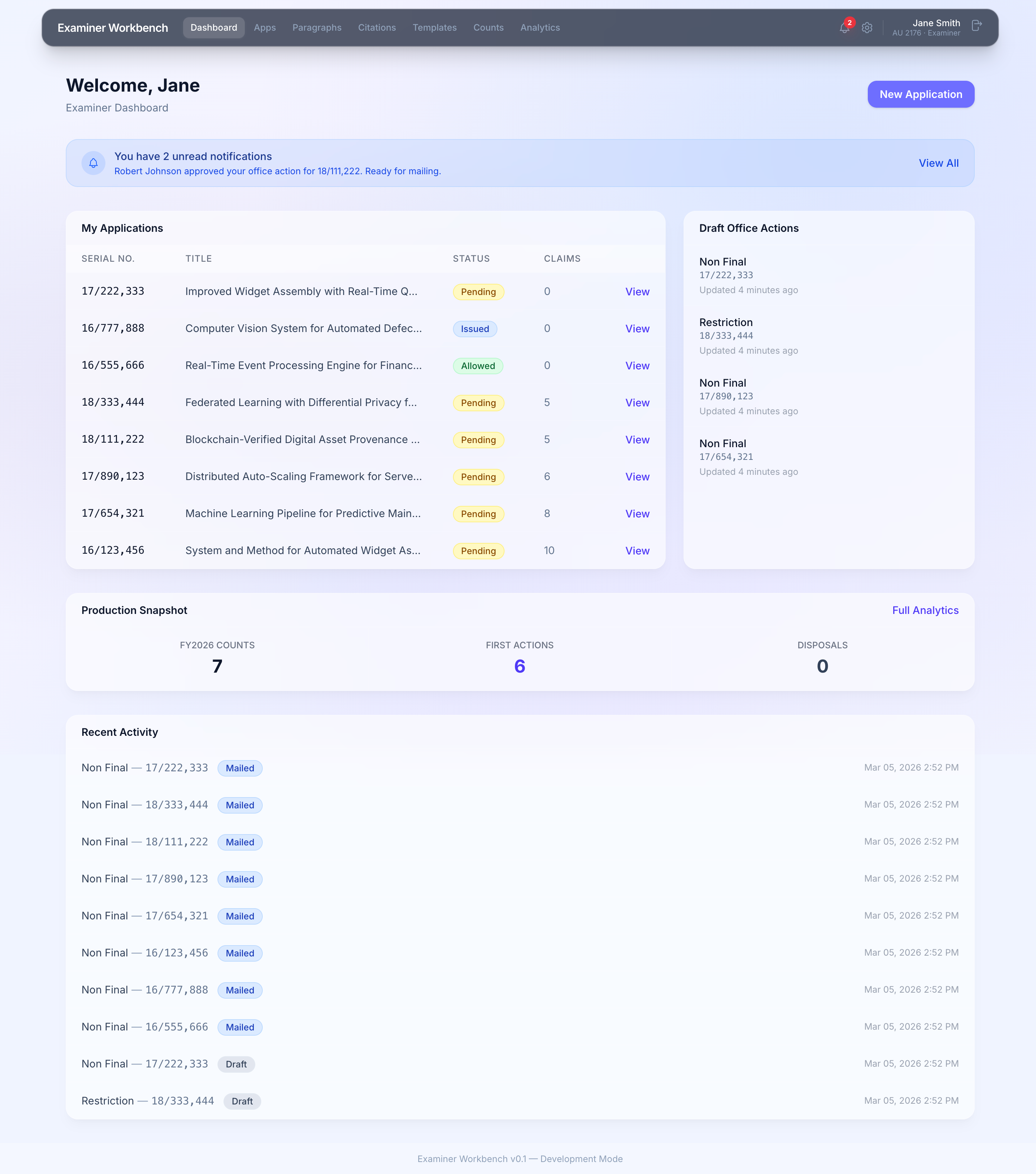1036x1174 pixels.
Task: Open Full Analytics from Production Snapshot
Action: [925, 610]
